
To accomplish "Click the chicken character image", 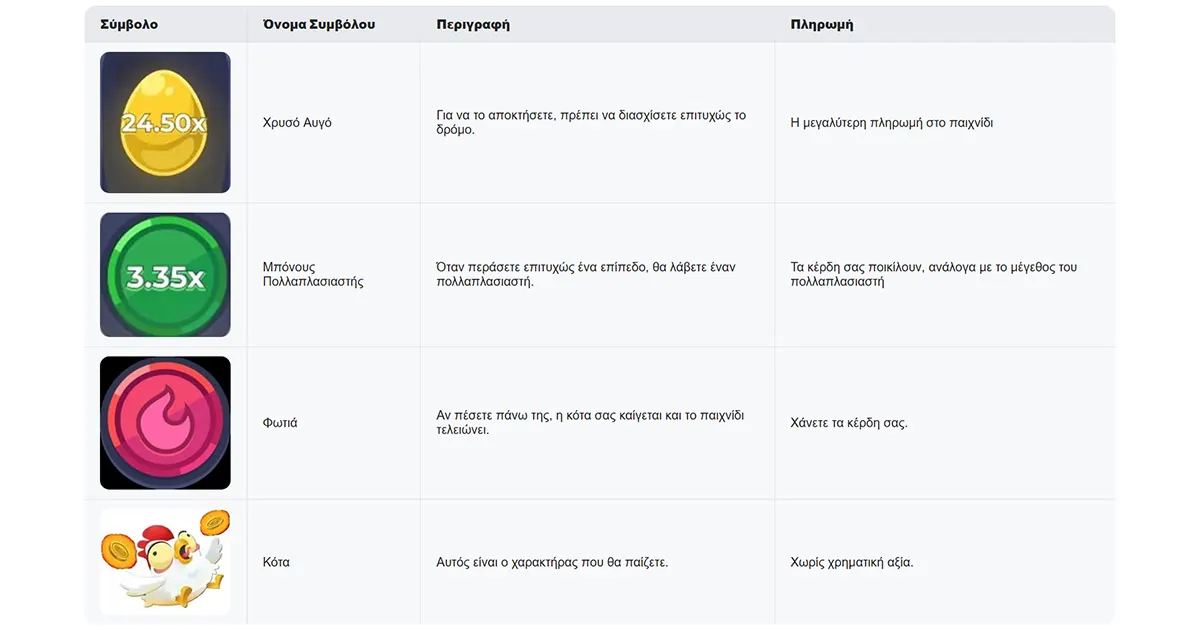I will (165, 561).
